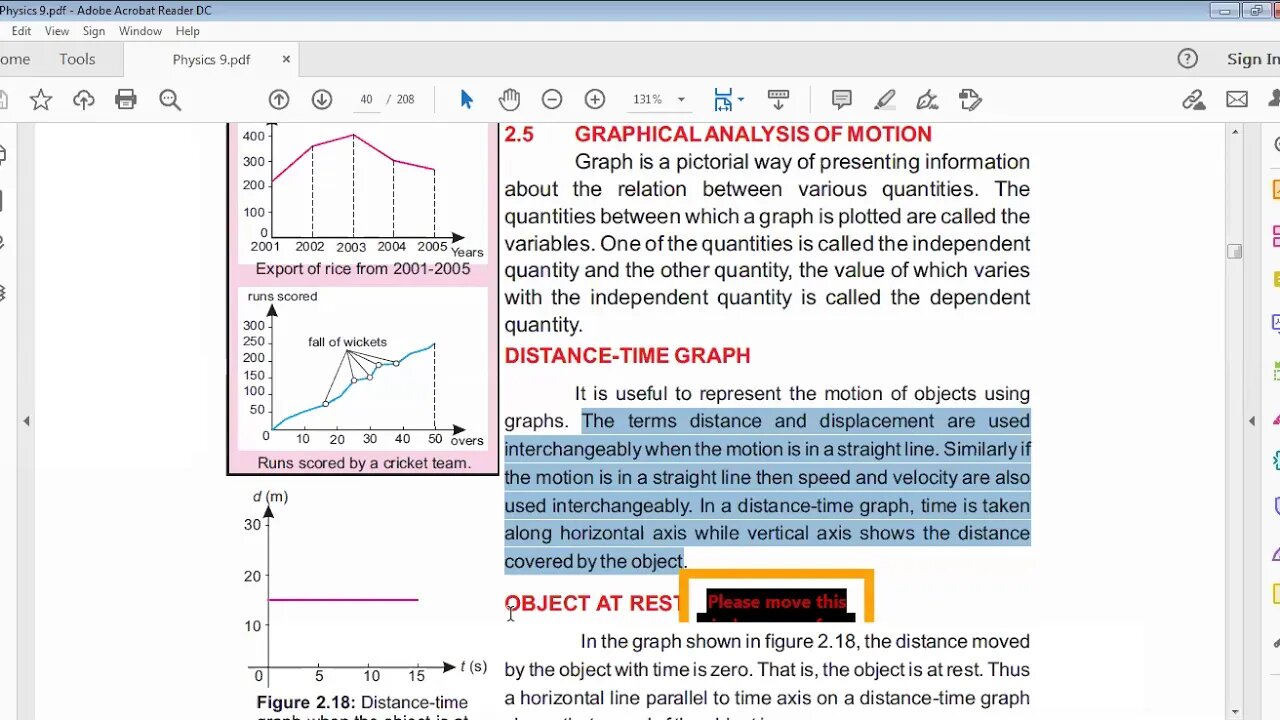Click caption Export of rice from 2001-2005
This screenshot has width=1280, height=720.
coord(363,269)
